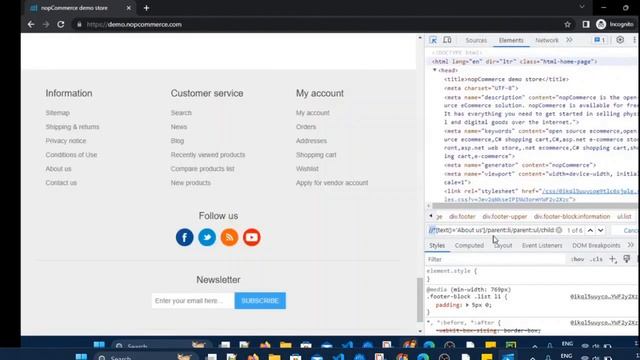Toggle the :hov element state panel
640x360 pixels.
577,259
